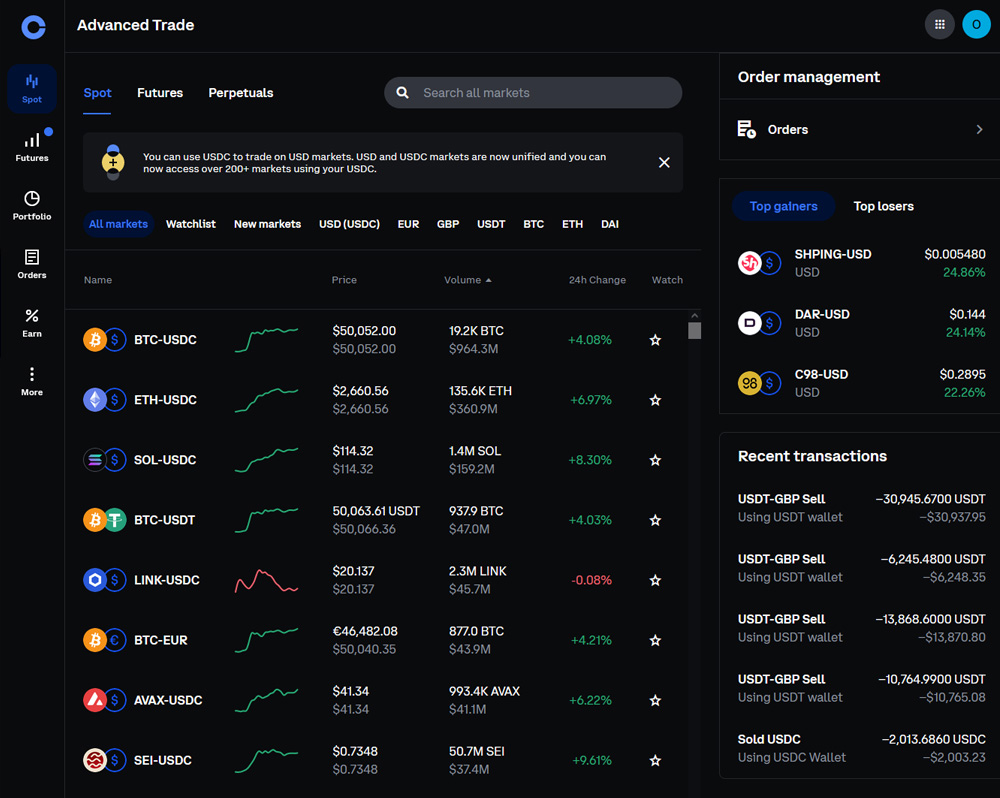Star BTC-USDC to add to watchlist

(655, 340)
